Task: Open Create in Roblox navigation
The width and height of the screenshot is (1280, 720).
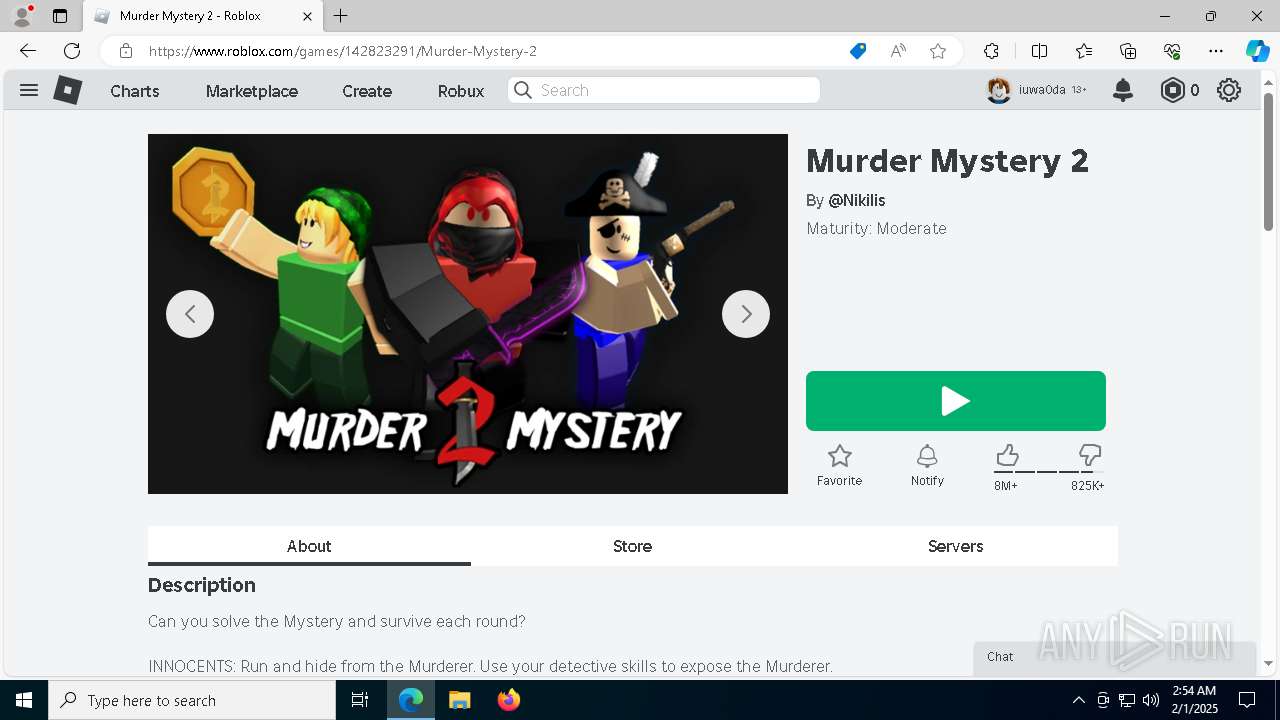Action: (367, 91)
